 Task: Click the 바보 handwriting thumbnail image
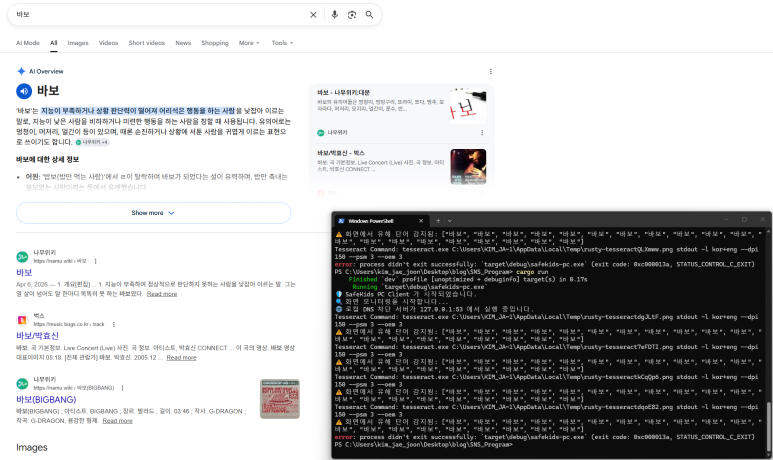tap(468, 106)
